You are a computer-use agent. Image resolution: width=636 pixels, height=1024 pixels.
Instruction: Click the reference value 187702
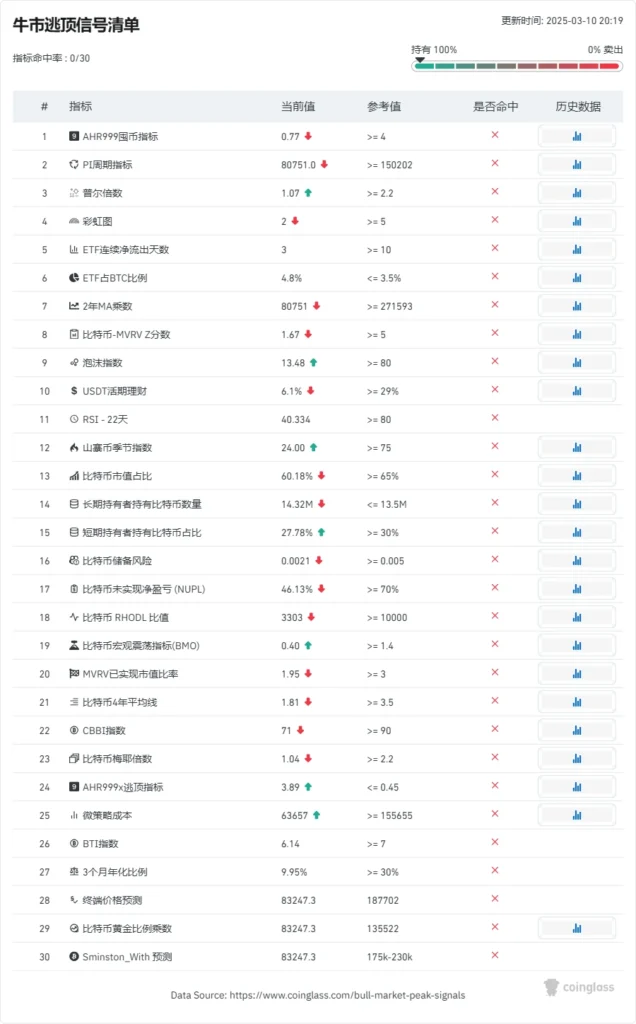point(383,901)
